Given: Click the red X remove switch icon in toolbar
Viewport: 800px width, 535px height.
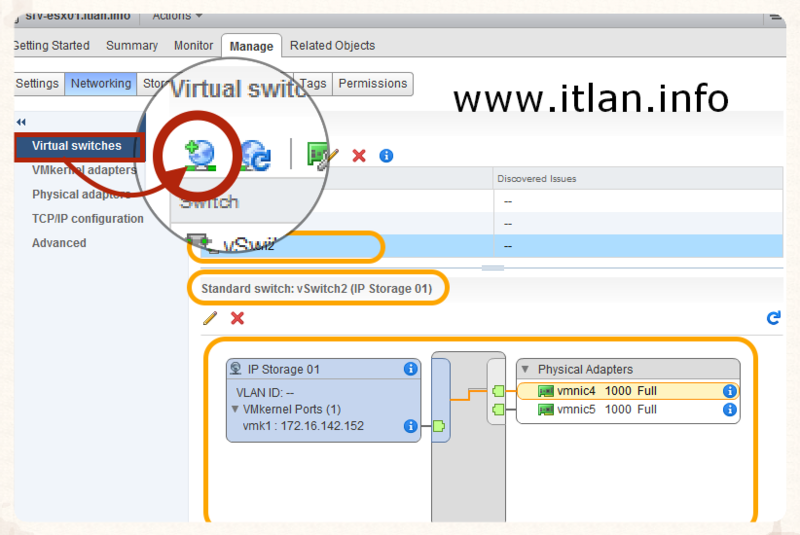Looking at the screenshot, I should pyautogui.click(x=359, y=156).
